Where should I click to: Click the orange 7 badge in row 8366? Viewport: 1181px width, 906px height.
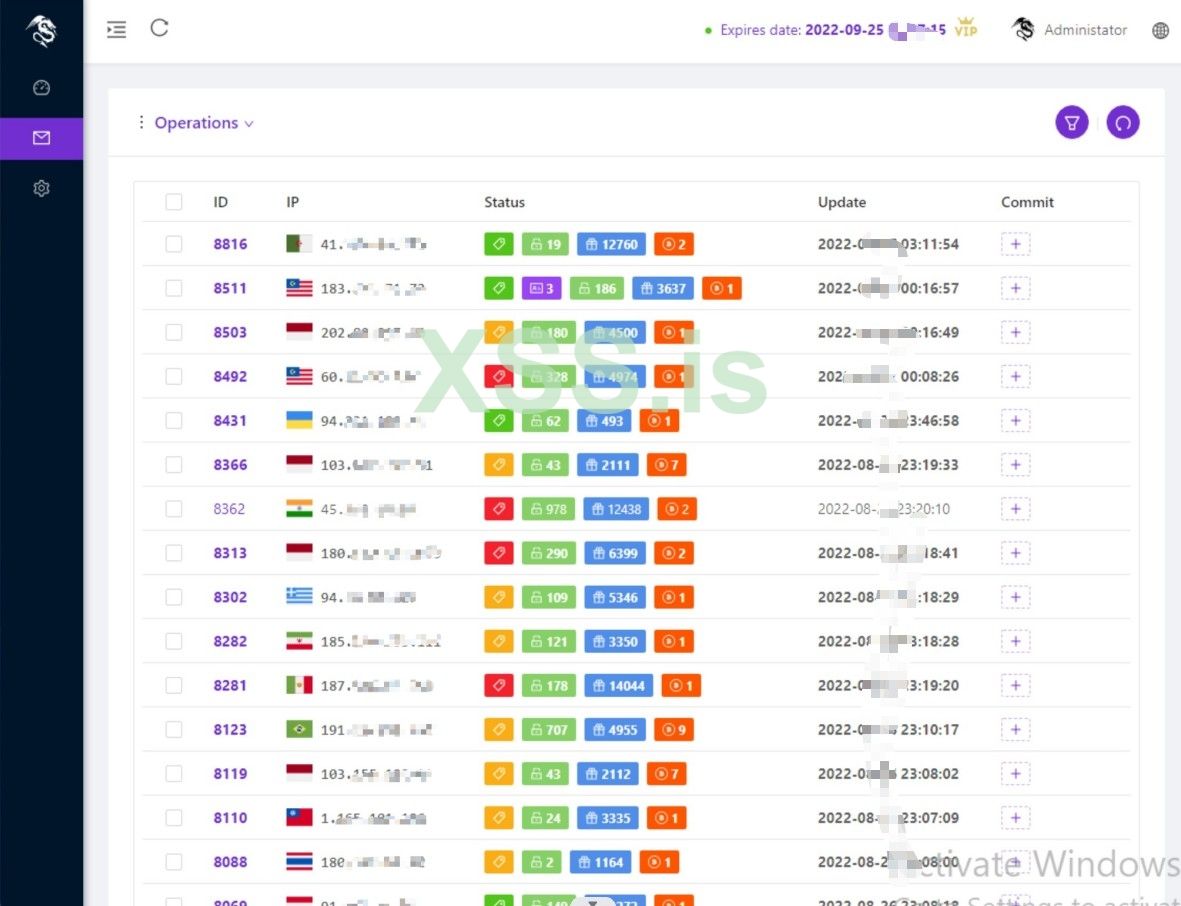tap(667, 465)
